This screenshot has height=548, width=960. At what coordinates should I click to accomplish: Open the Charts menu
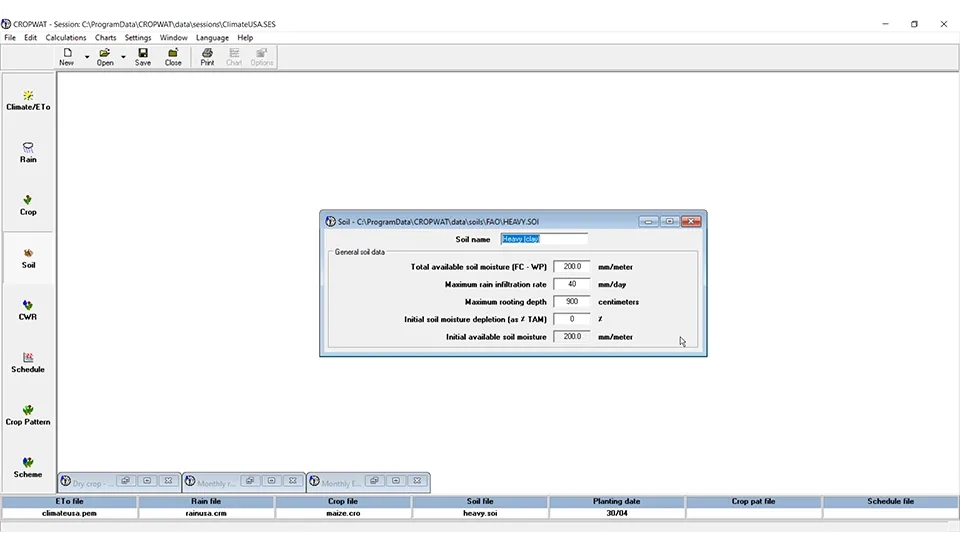click(105, 38)
